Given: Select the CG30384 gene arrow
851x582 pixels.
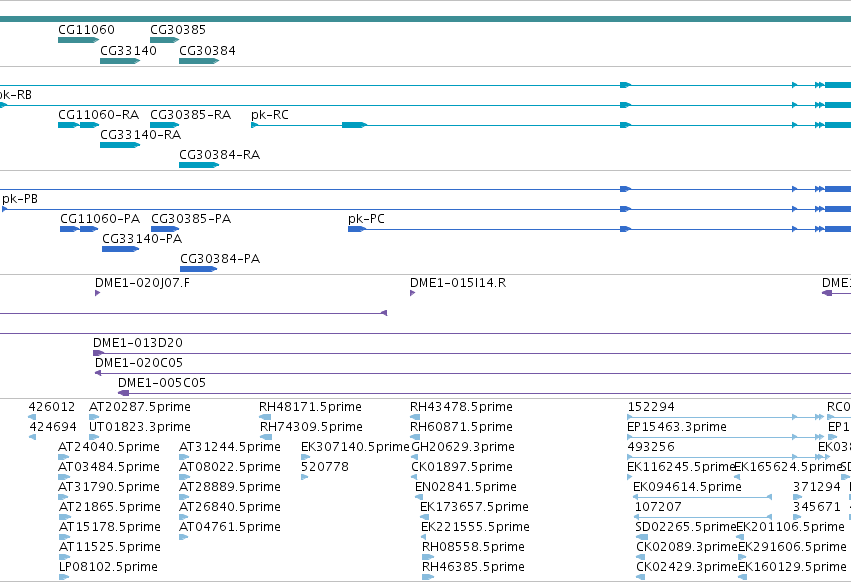Looking at the screenshot, I should 199,61.
